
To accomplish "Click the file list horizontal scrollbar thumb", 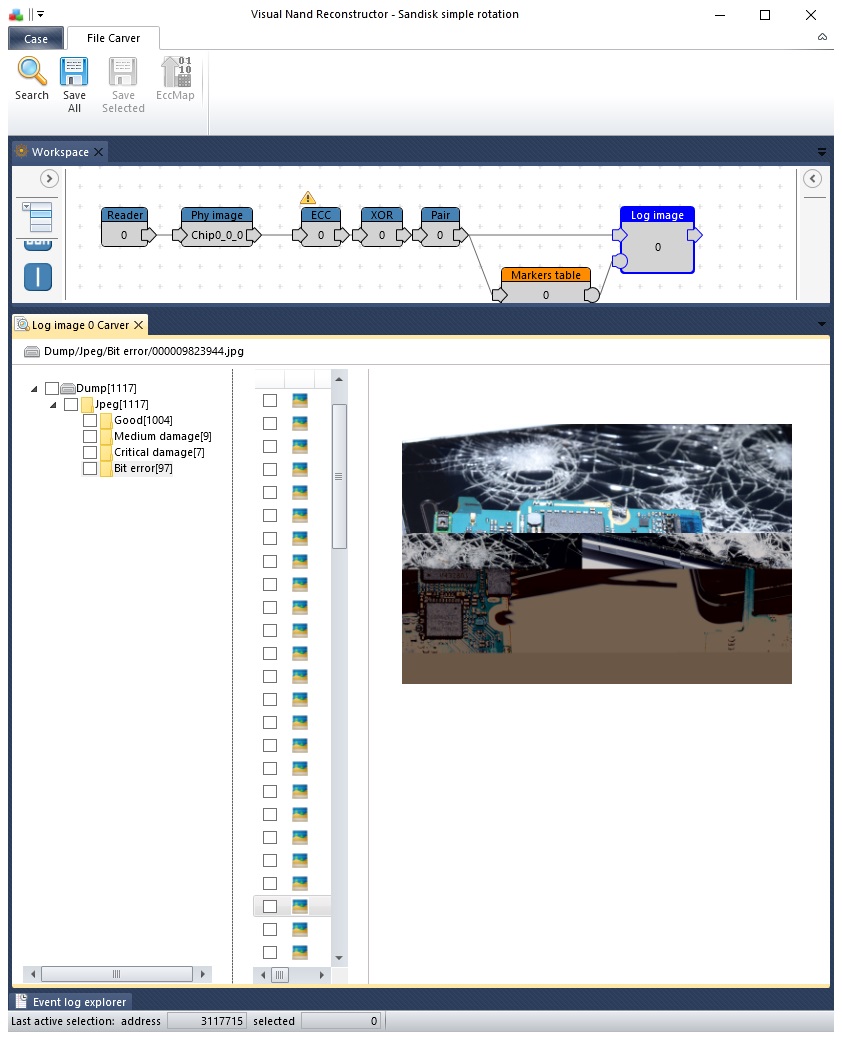I will tap(280, 975).
